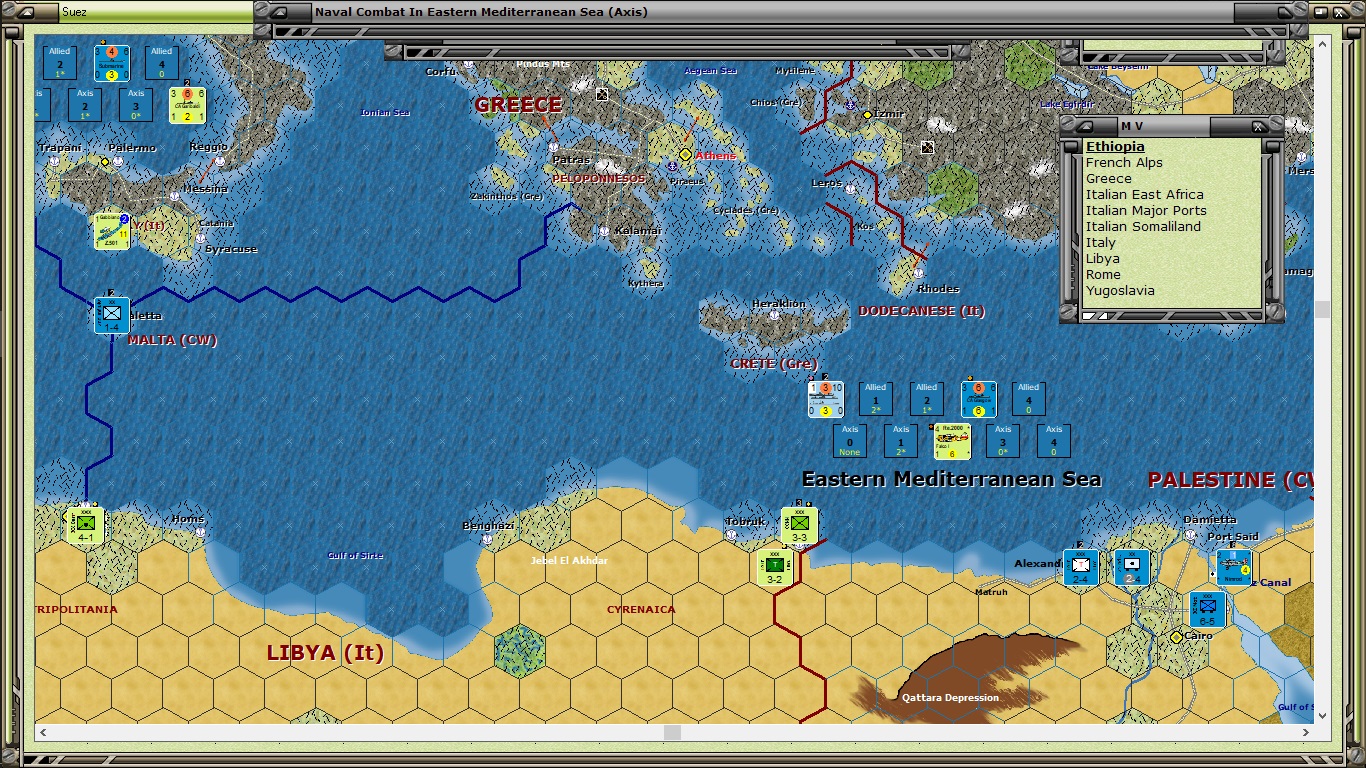Click the vertical map scrollbar thumb

click(1322, 310)
